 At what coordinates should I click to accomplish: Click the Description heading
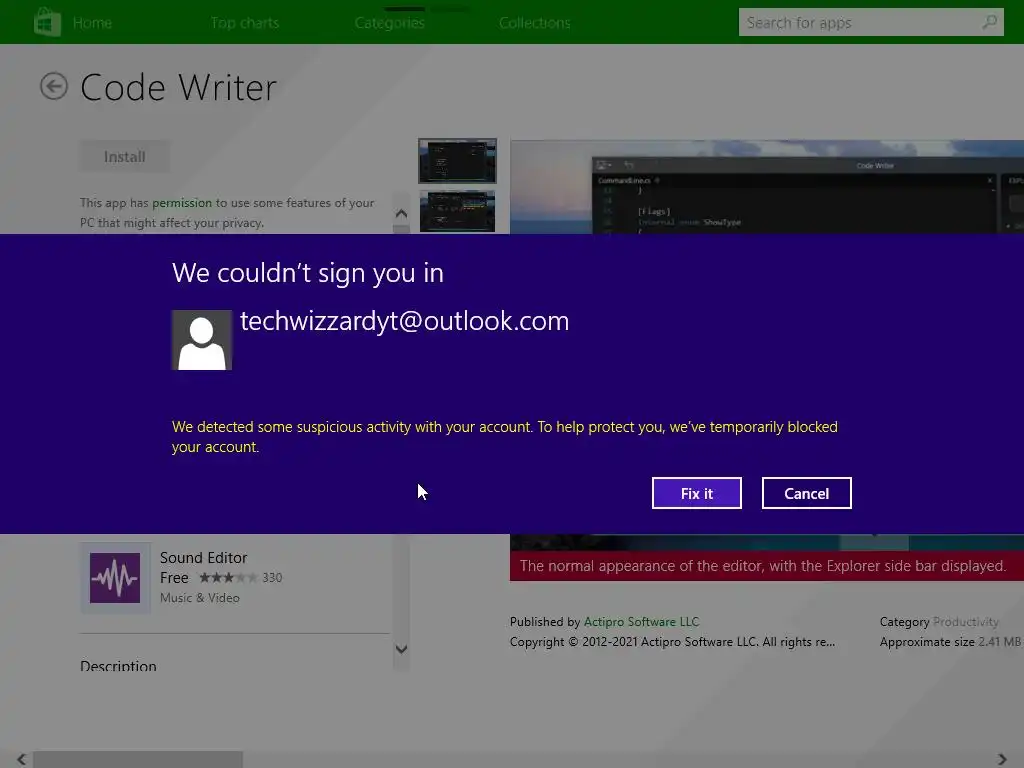click(118, 666)
